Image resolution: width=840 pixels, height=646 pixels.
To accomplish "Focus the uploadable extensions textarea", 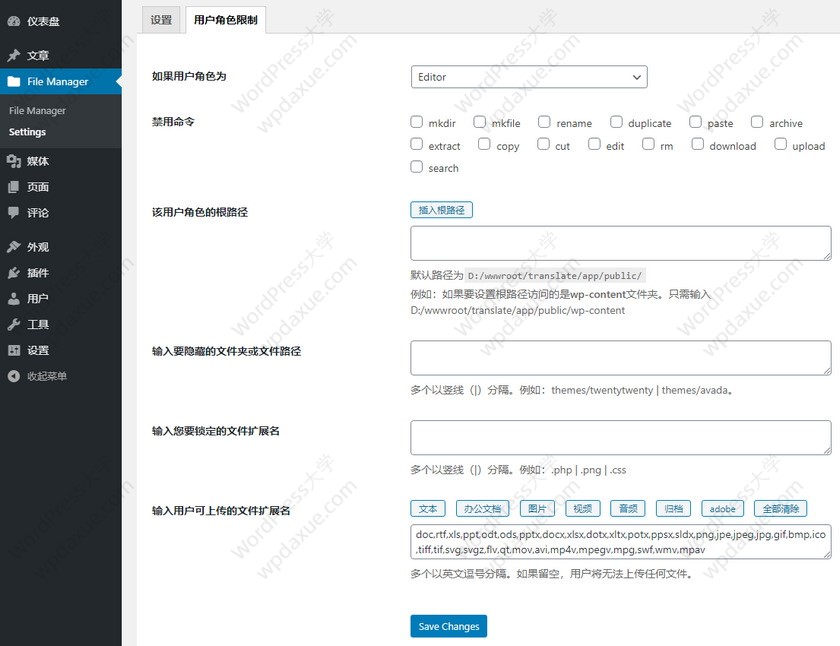I will 621,542.
